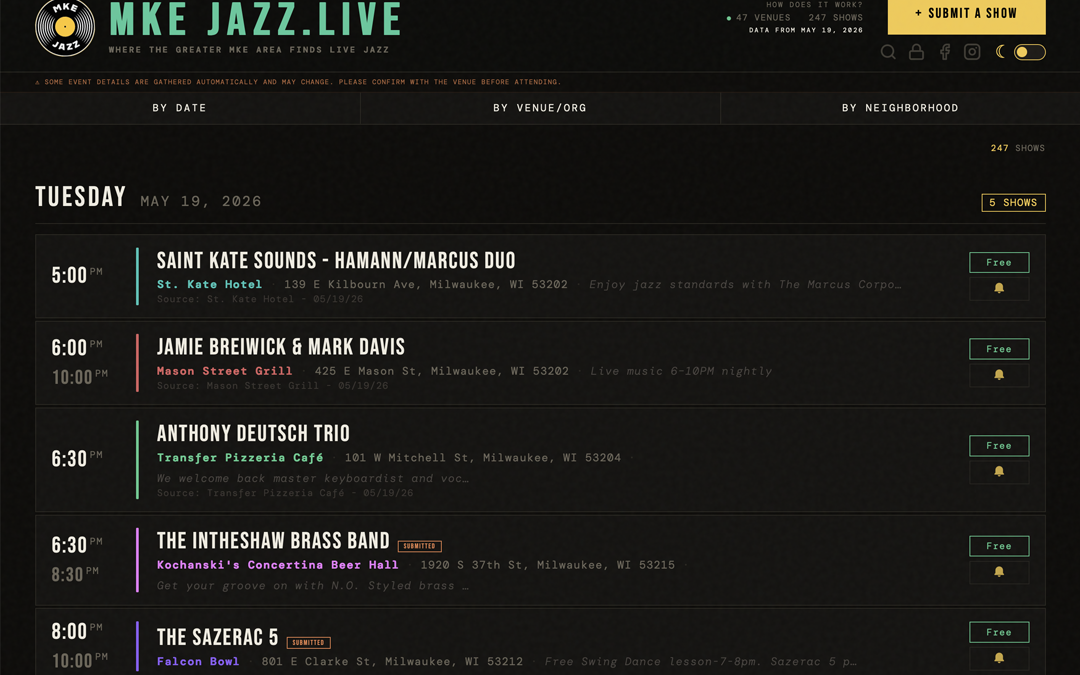Click Source: Mason Street Grill line

272,386
